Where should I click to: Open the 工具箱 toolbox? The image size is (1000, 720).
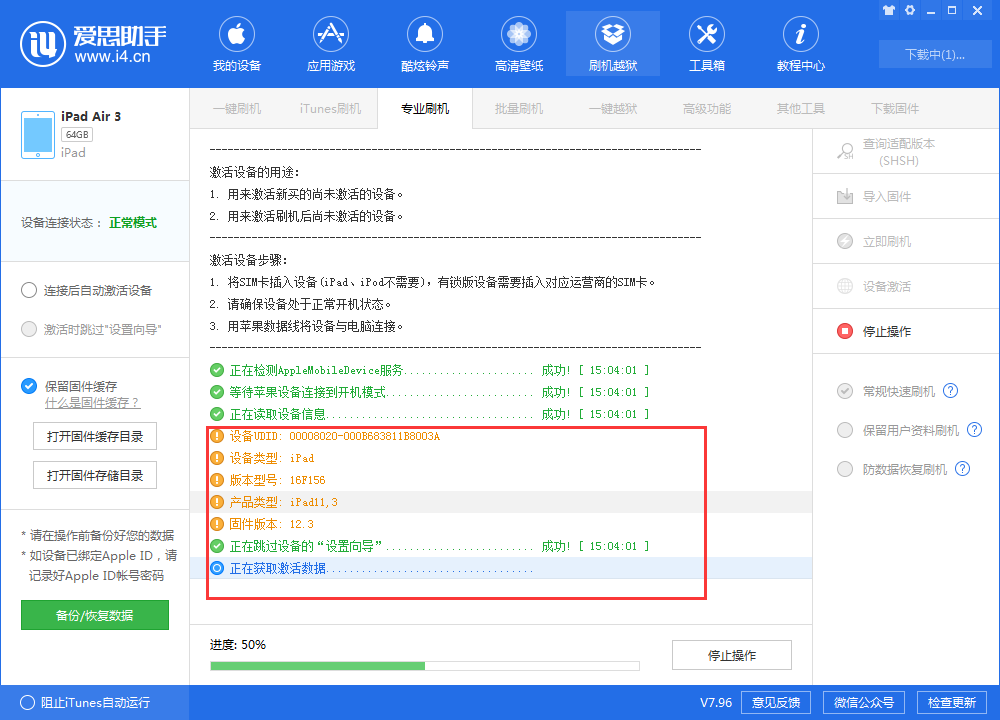click(706, 43)
